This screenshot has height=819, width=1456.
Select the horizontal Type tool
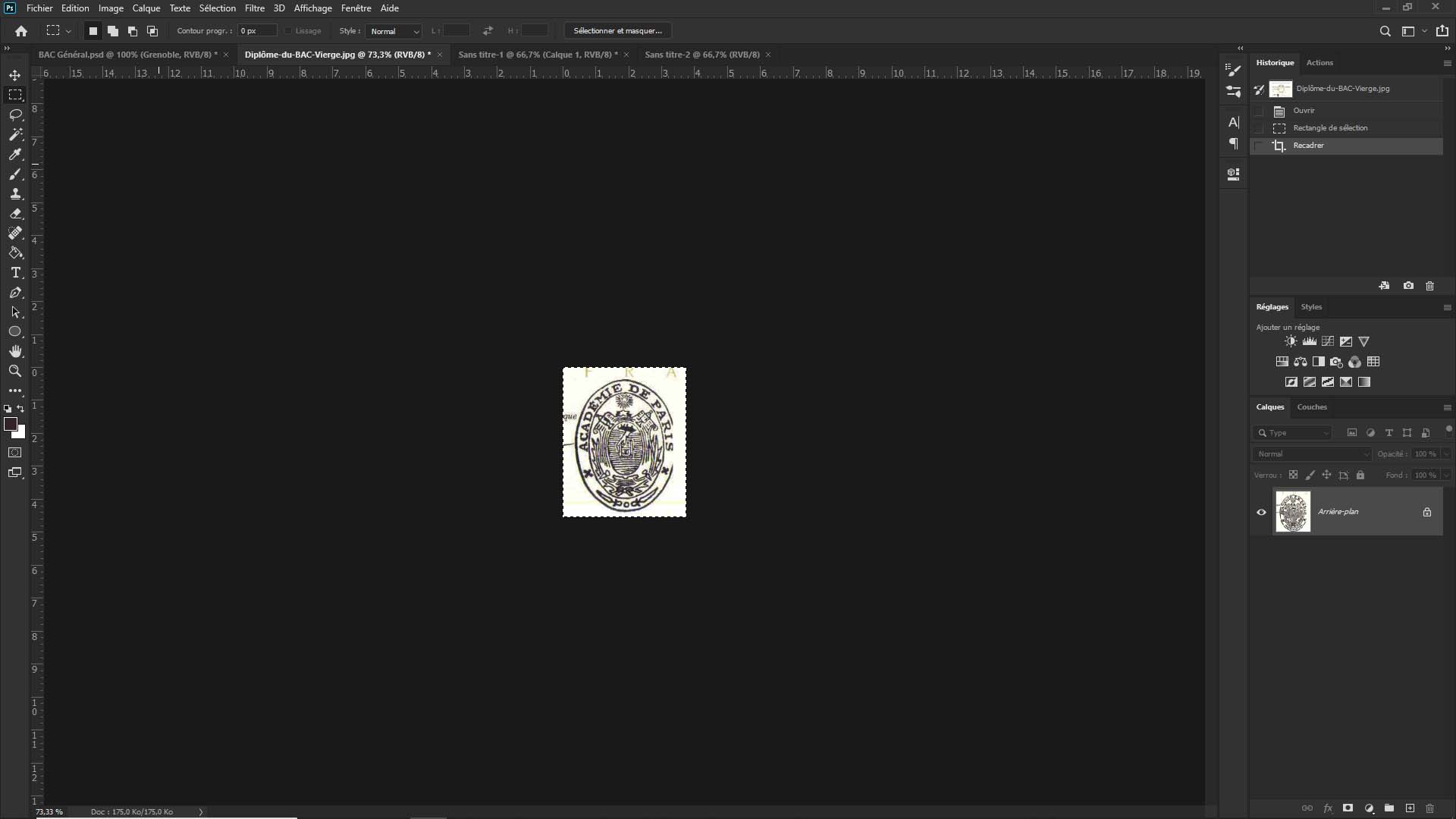(15, 272)
